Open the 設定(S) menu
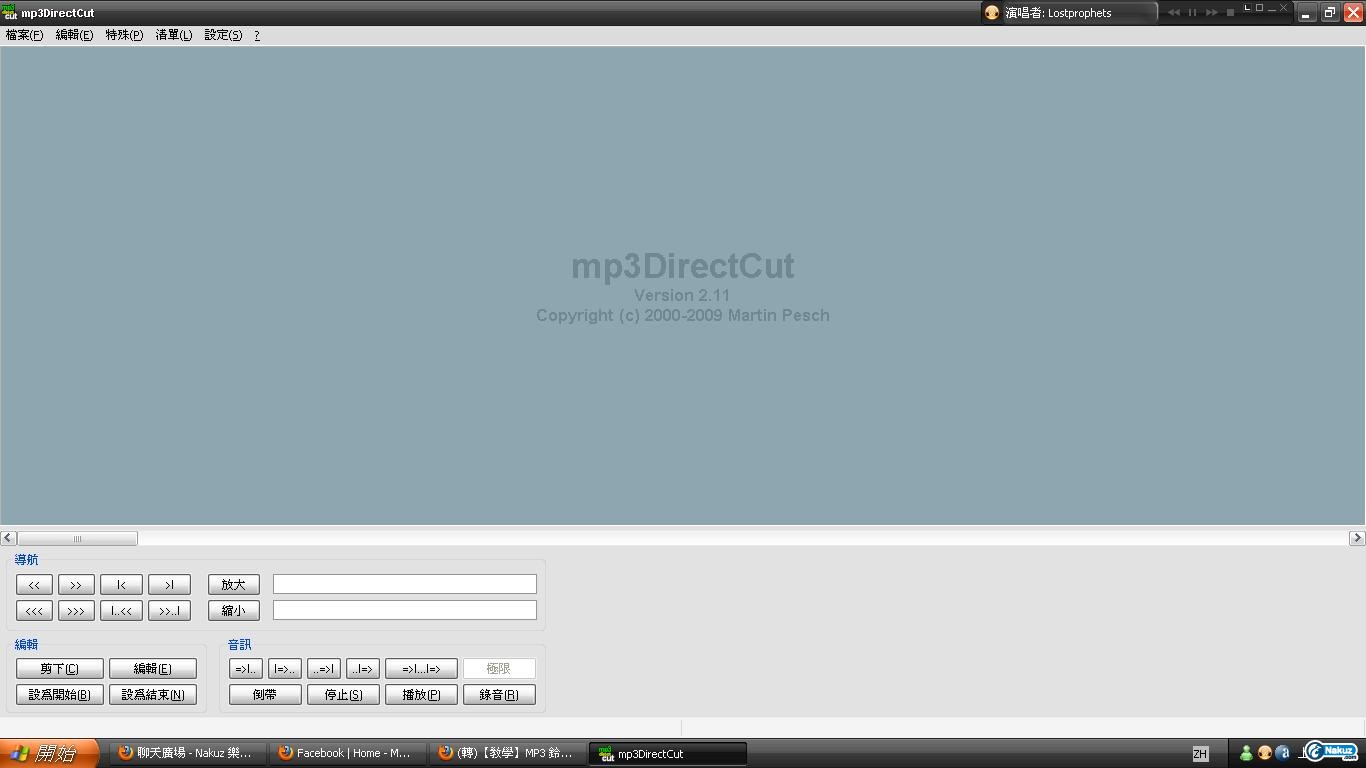Viewport: 1366px width, 768px height. click(223, 35)
